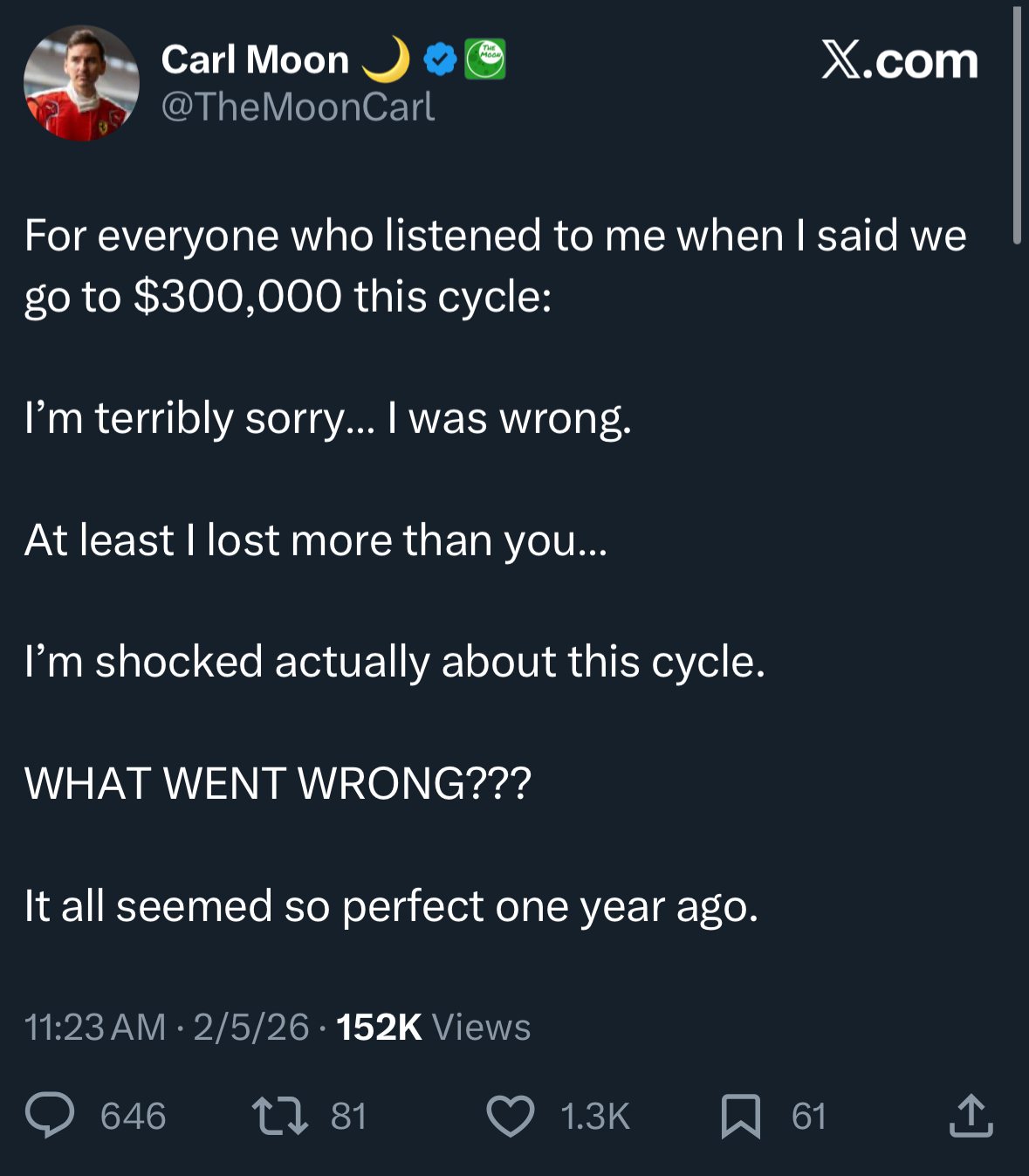Click the 1.3K likes count
The image size is (1029, 1176).
595,1116
